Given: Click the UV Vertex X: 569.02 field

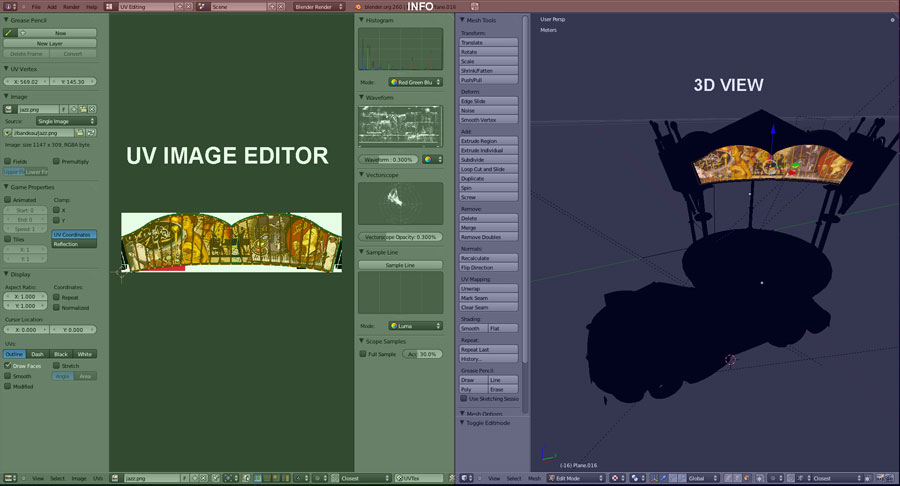Looking at the screenshot, I should pos(26,82).
